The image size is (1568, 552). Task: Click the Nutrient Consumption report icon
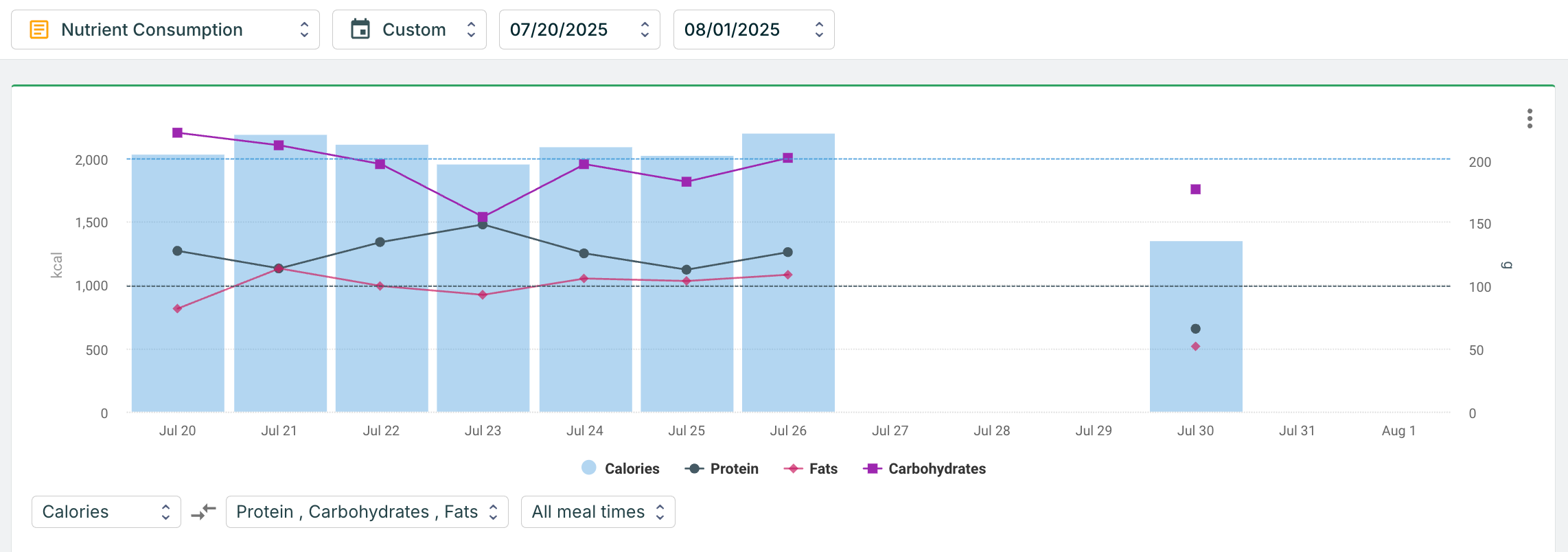click(x=39, y=30)
